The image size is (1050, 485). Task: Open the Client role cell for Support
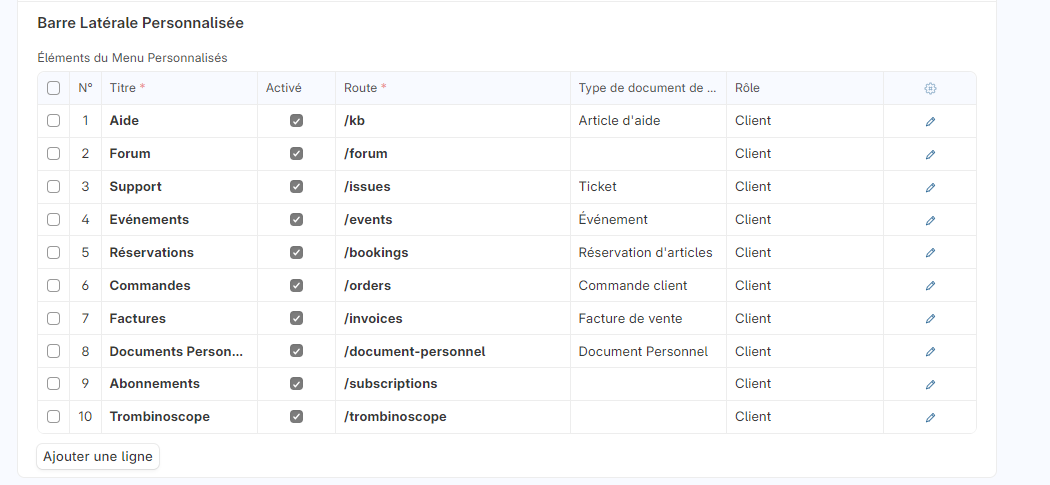(803, 187)
